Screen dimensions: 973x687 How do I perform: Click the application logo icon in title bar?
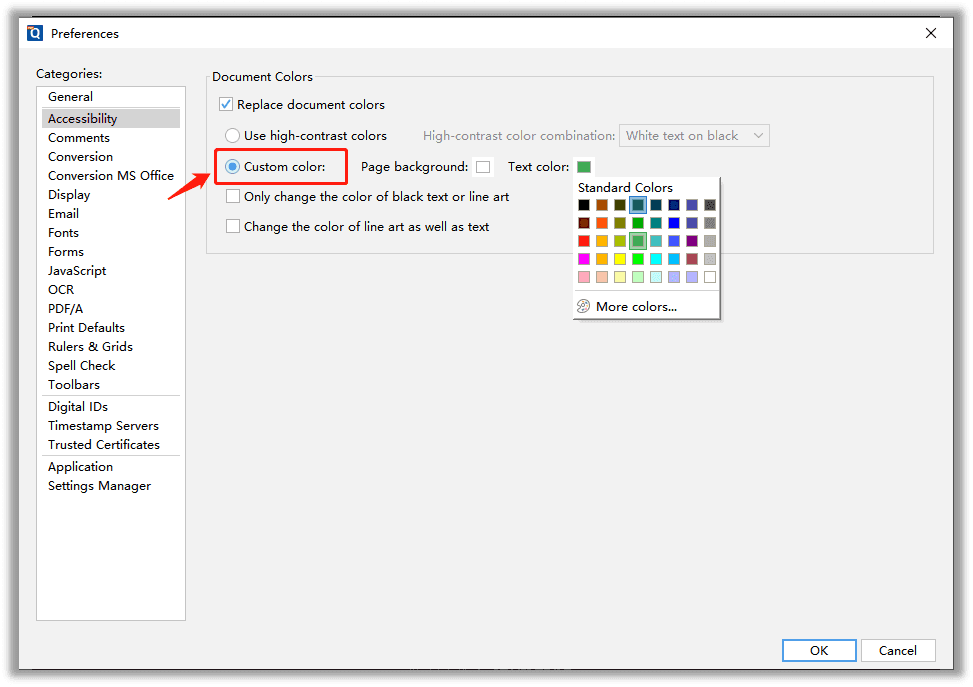[x=35, y=33]
